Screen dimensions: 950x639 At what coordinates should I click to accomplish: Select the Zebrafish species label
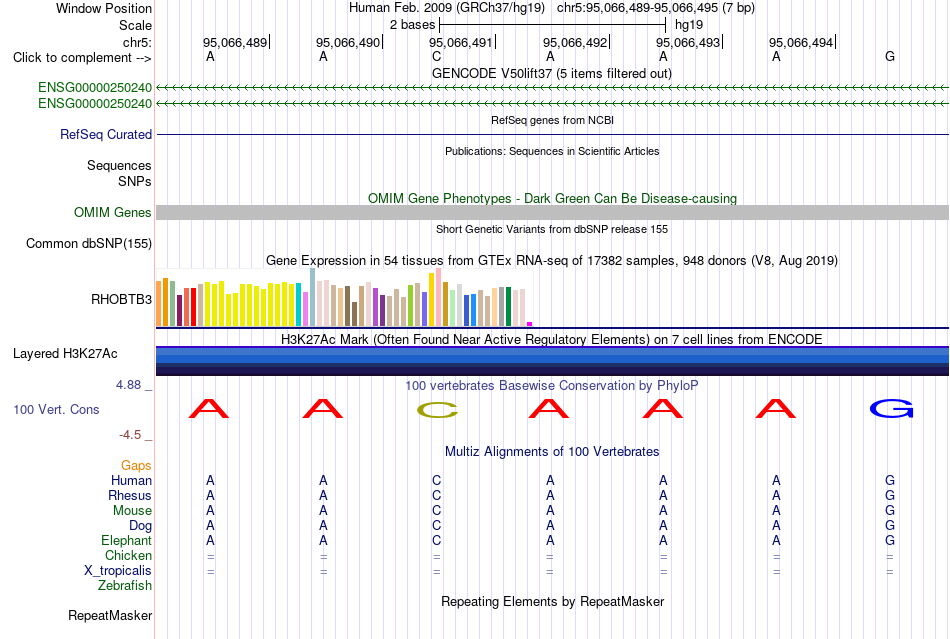[125, 585]
